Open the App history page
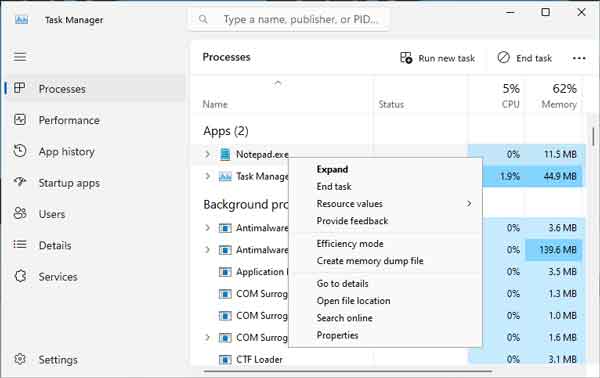 click(x=67, y=152)
